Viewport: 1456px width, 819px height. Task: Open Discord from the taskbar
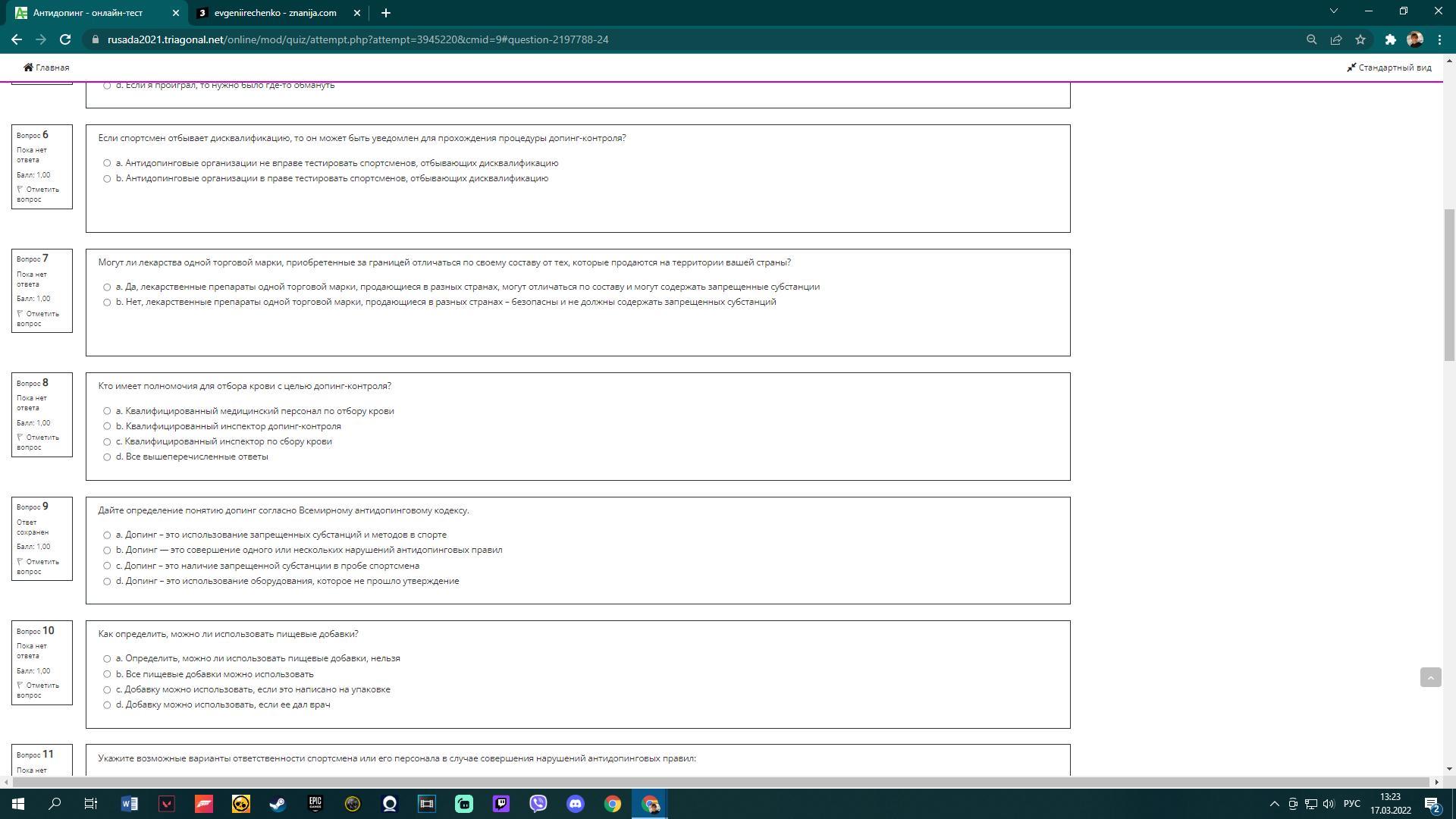tap(575, 804)
